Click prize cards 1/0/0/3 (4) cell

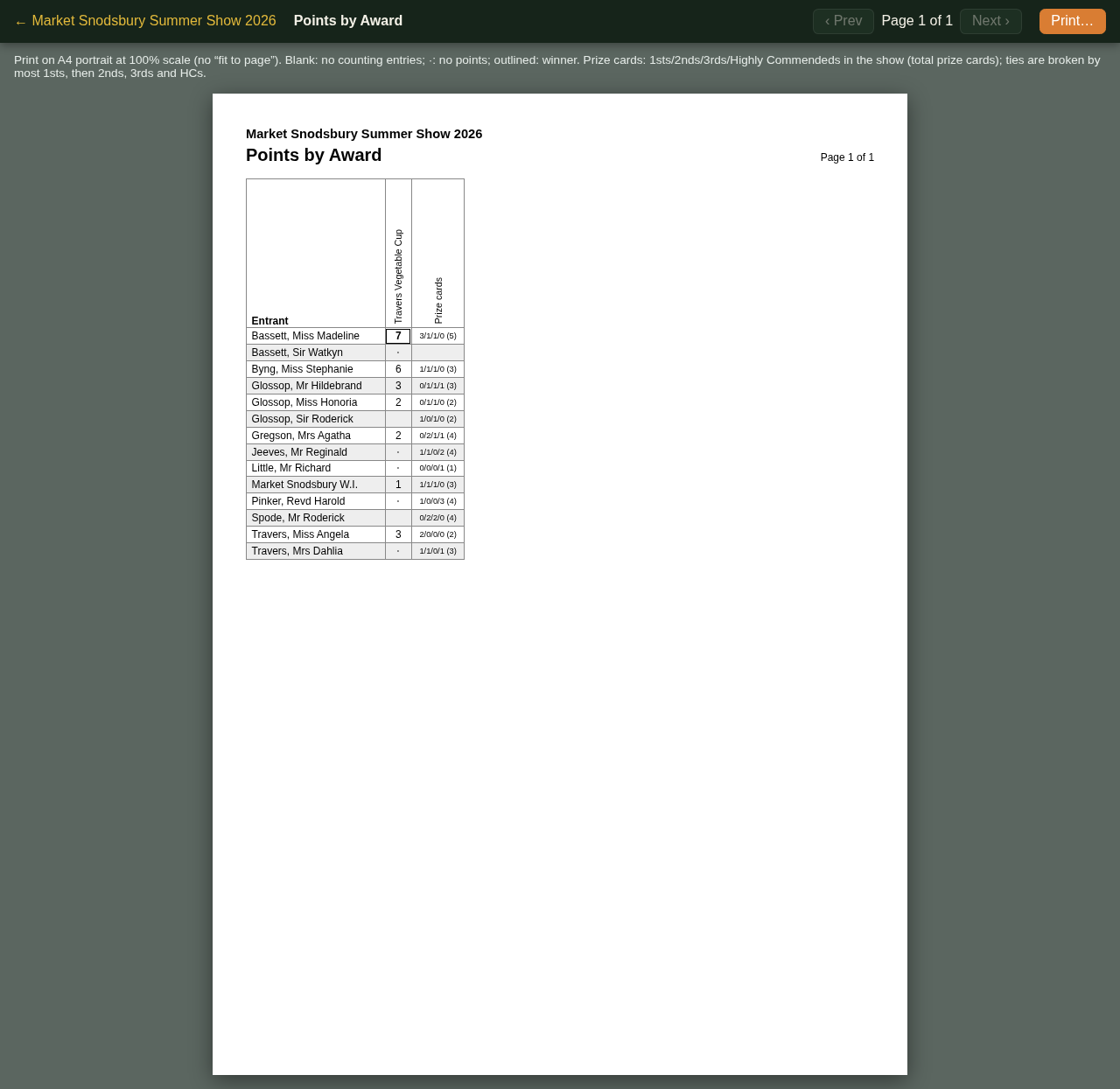(438, 501)
